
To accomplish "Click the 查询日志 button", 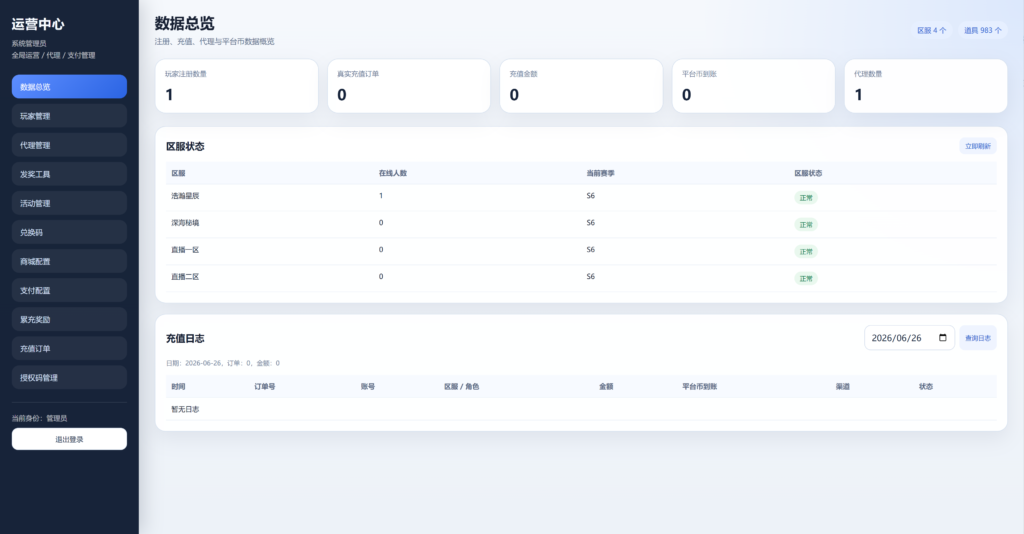I will (978, 338).
